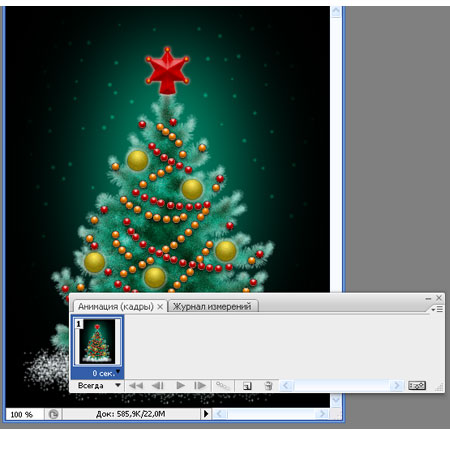The width and height of the screenshot is (450, 450).
Task: Play the animation
Action: (180, 386)
